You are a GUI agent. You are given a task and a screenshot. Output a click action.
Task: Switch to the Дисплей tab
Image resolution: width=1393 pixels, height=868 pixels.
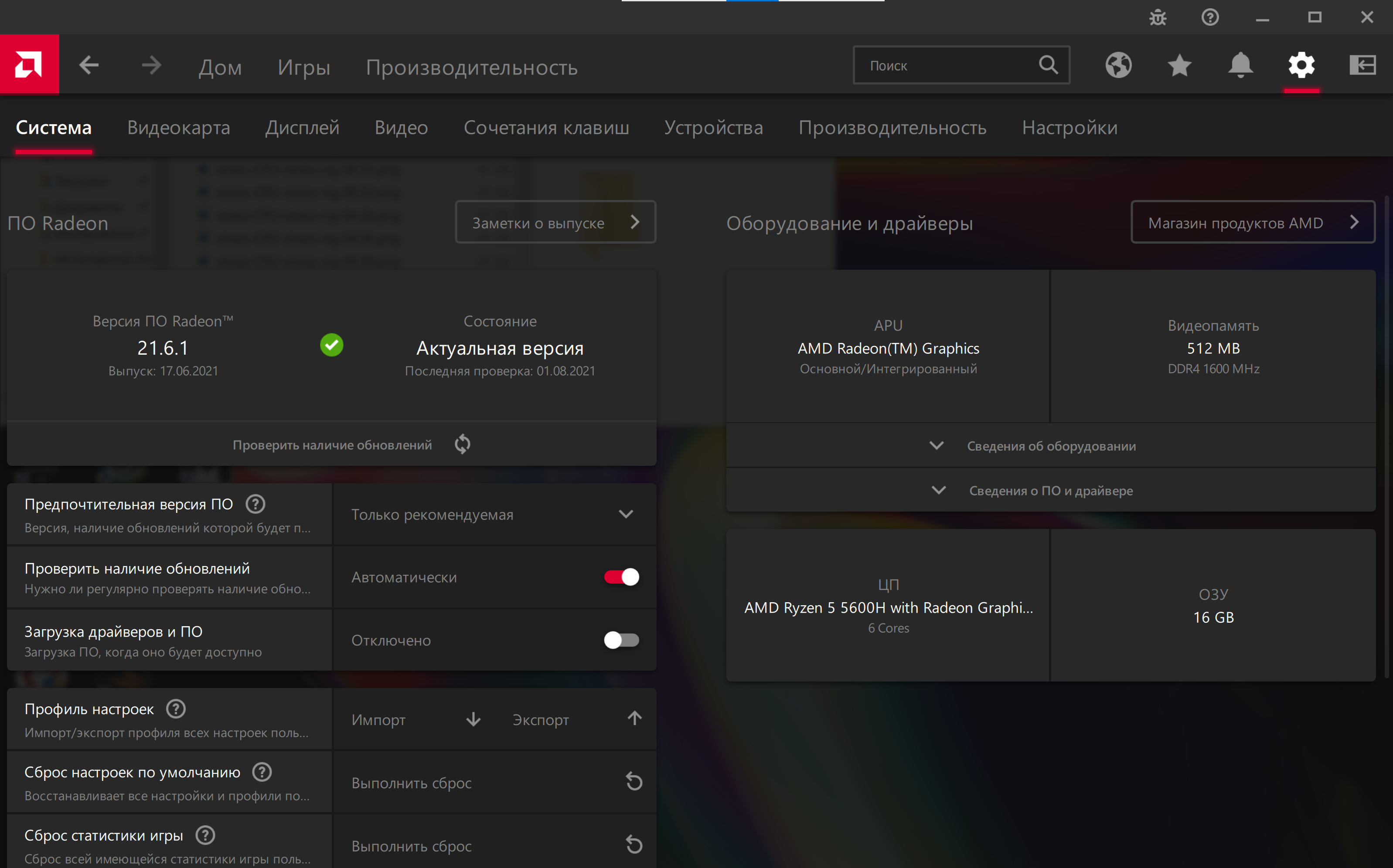pos(302,127)
